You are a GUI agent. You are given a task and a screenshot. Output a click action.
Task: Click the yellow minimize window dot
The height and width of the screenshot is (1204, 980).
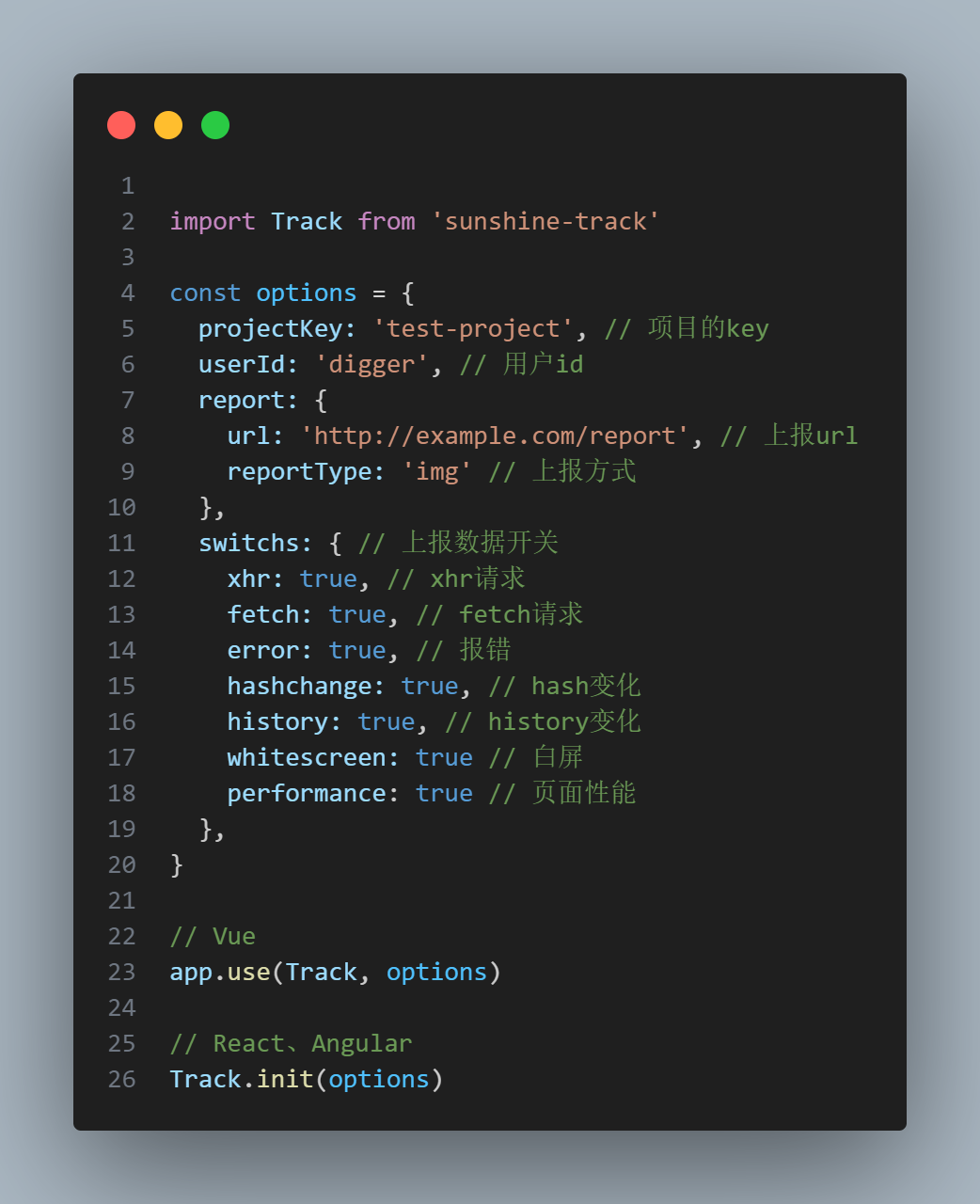[x=168, y=125]
